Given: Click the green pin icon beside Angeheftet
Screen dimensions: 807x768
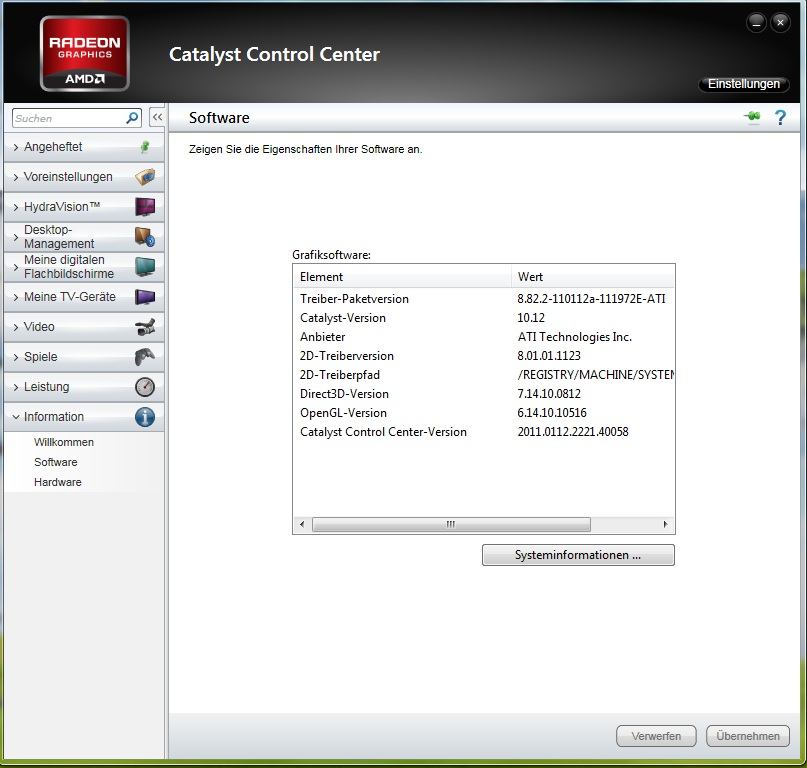Looking at the screenshot, I should 145,147.
